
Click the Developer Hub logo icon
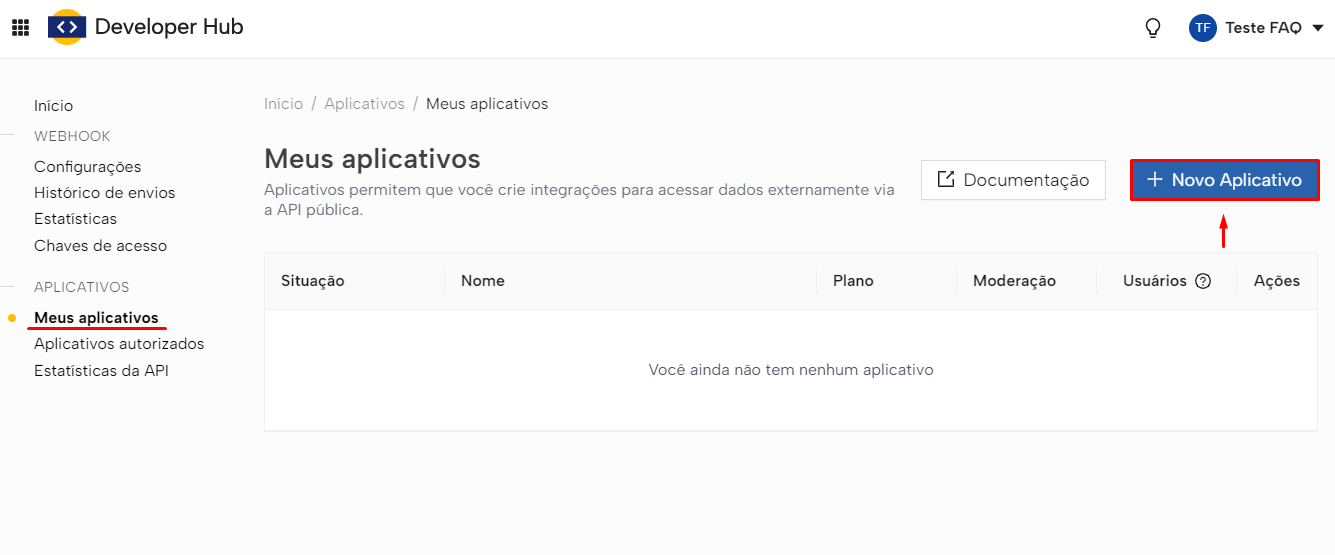[67, 28]
